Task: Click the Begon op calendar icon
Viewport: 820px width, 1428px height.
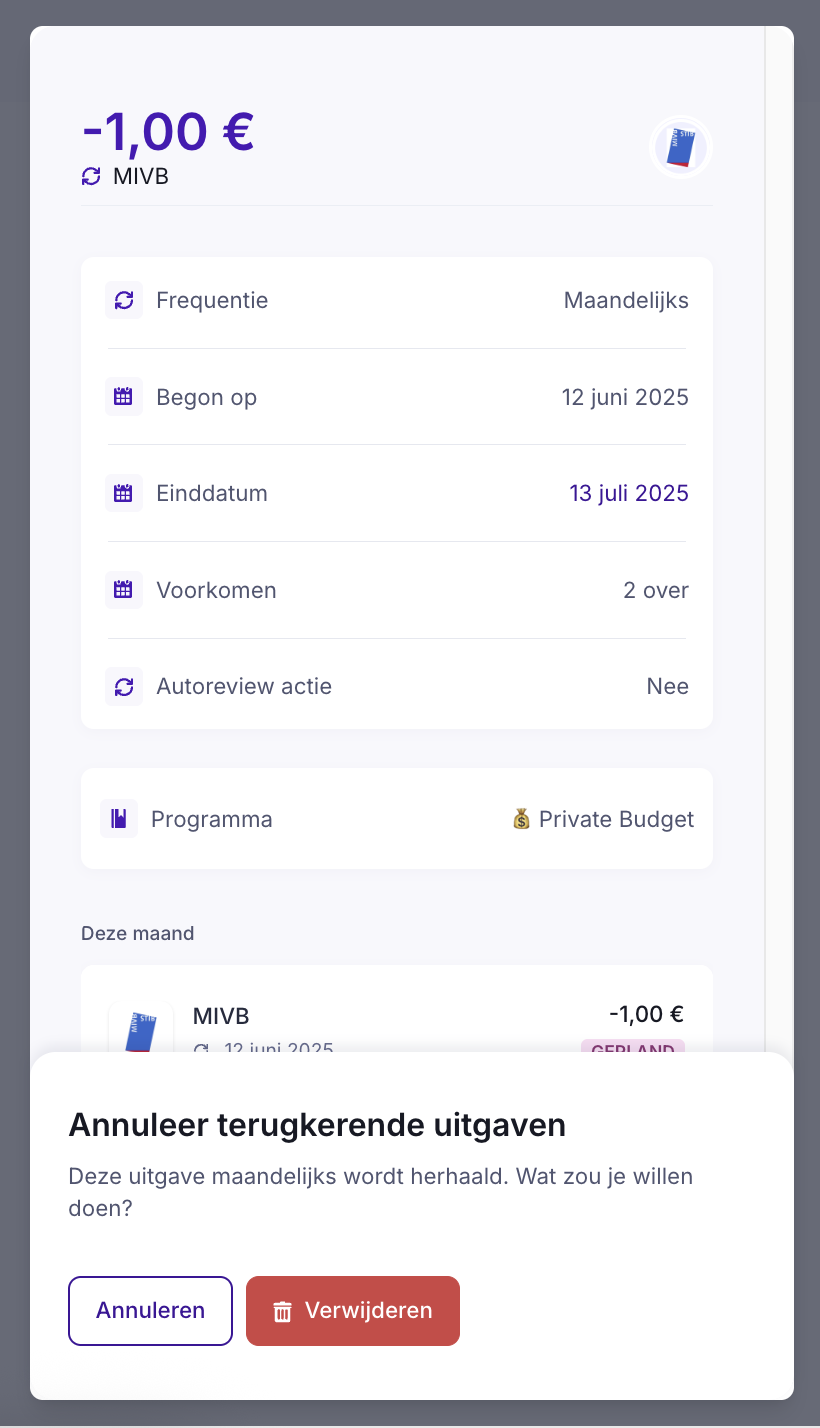Action: click(x=124, y=397)
